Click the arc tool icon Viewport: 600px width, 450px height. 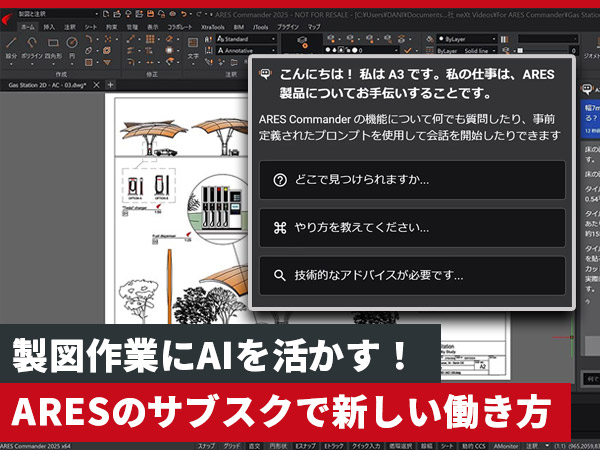pyautogui.click(x=89, y=39)
